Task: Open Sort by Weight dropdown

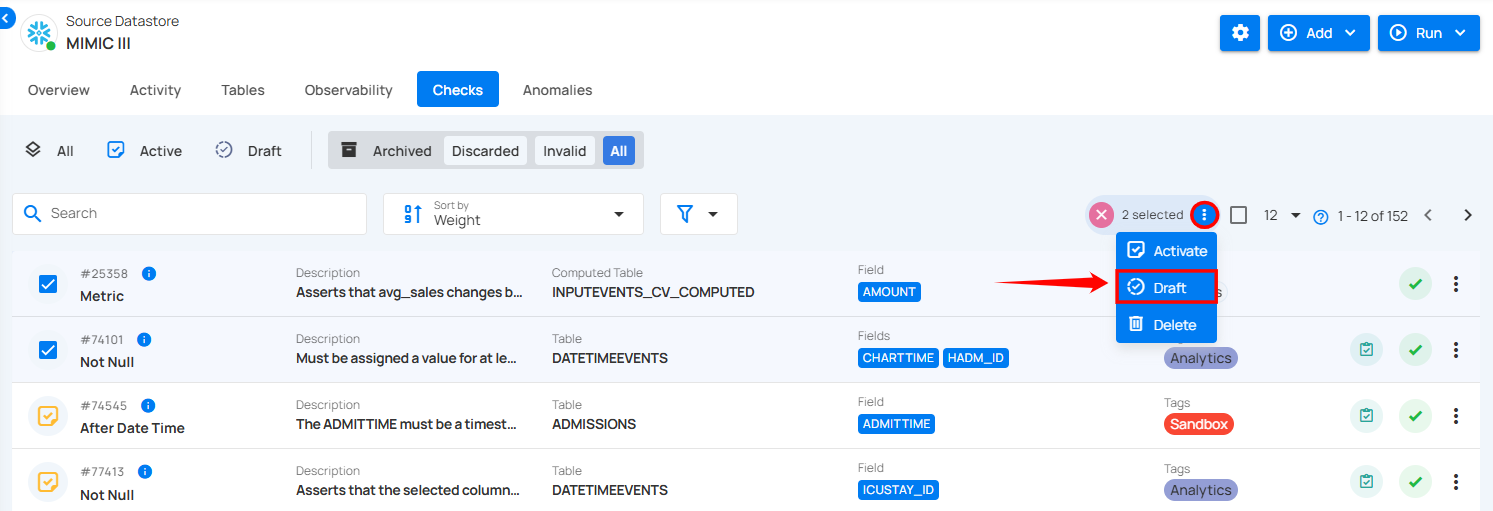Action: pyautogui.click(x=513, y=214)
